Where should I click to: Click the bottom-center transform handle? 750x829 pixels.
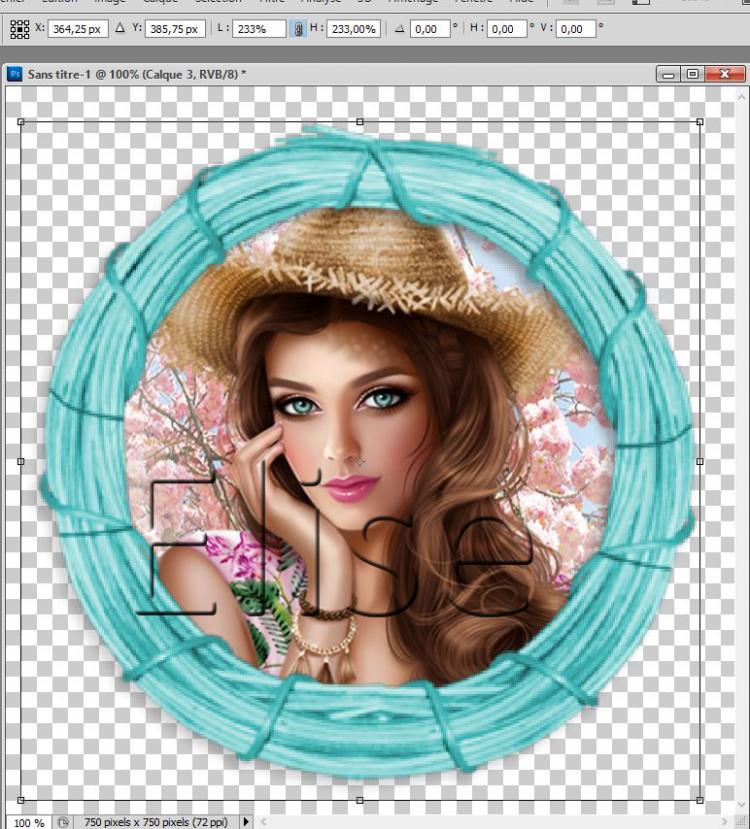click(360, 800)
